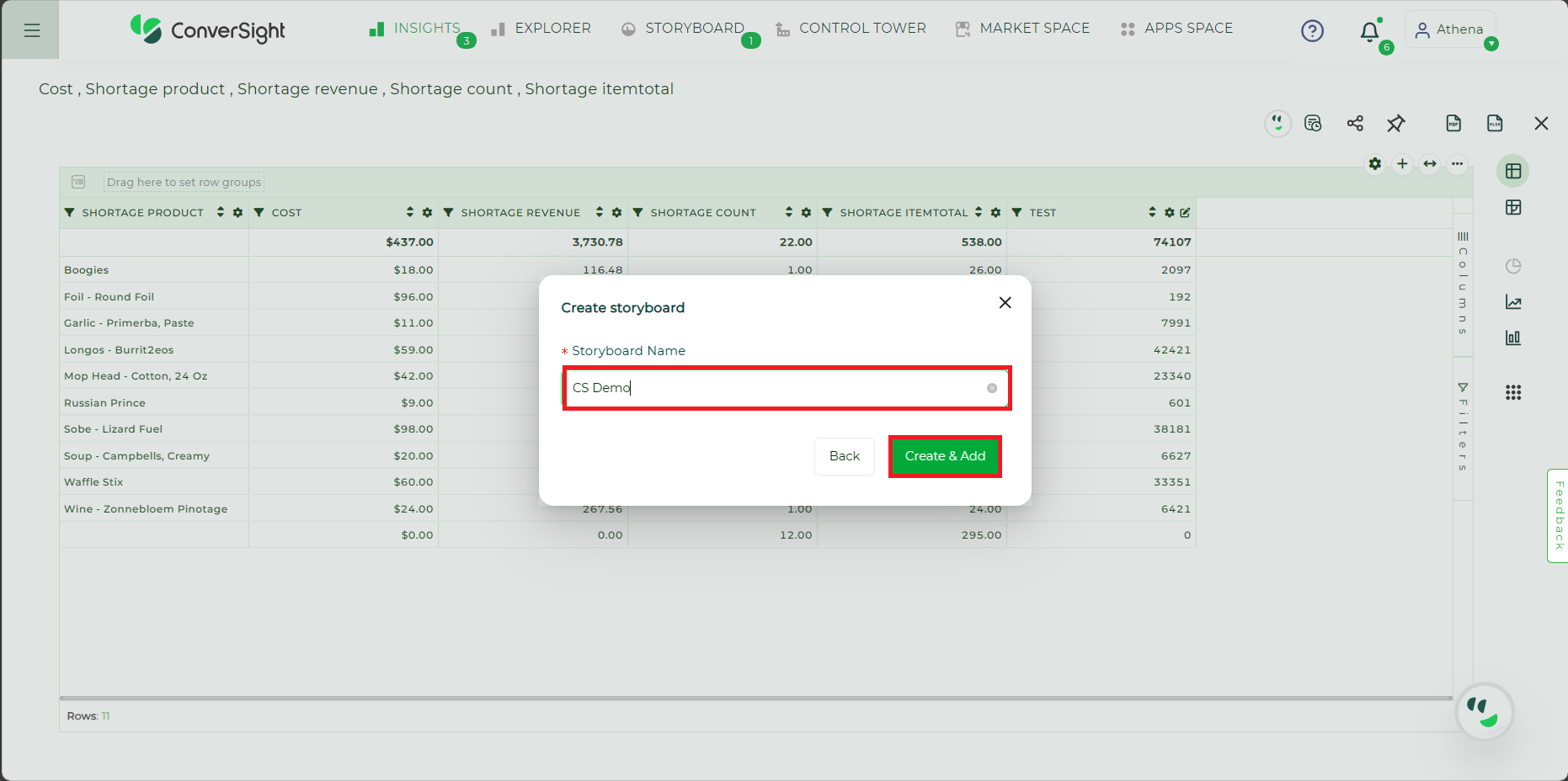Open the APPS SPACE tab
Viewport: 1568px width, 781px height.
point(1176,29)
